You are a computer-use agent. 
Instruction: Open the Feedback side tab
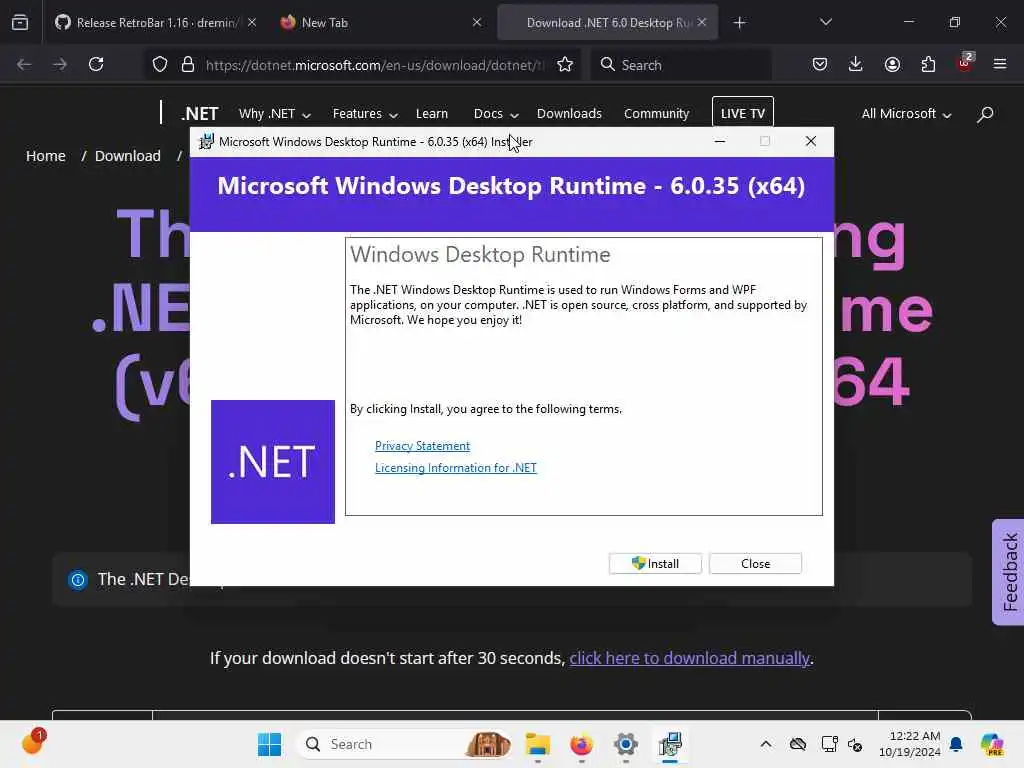(x=1008, y=572)
